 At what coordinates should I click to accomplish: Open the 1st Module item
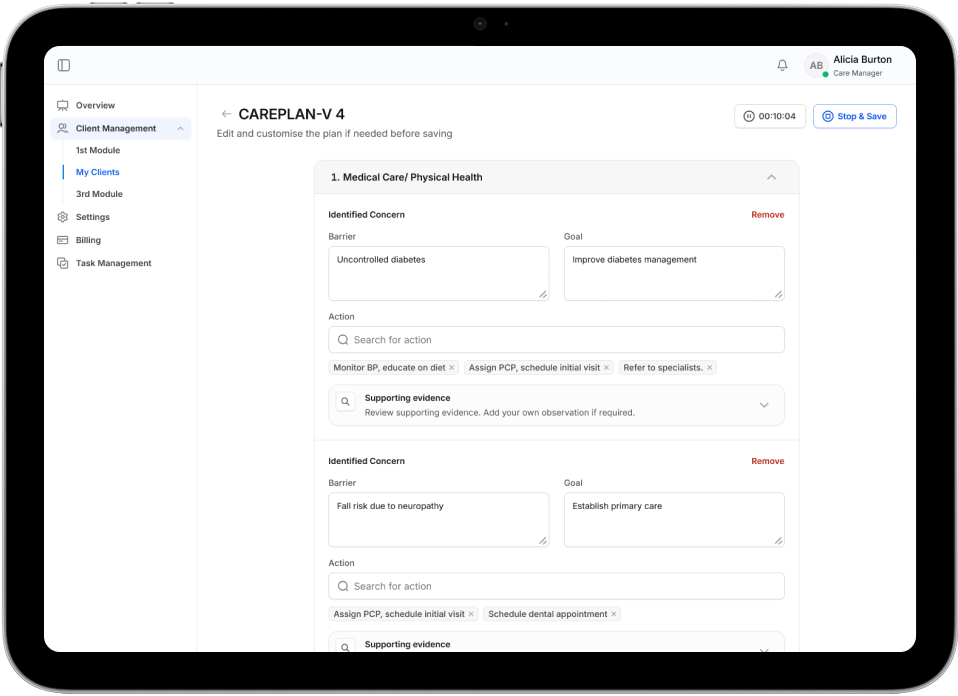coord(98,150)
